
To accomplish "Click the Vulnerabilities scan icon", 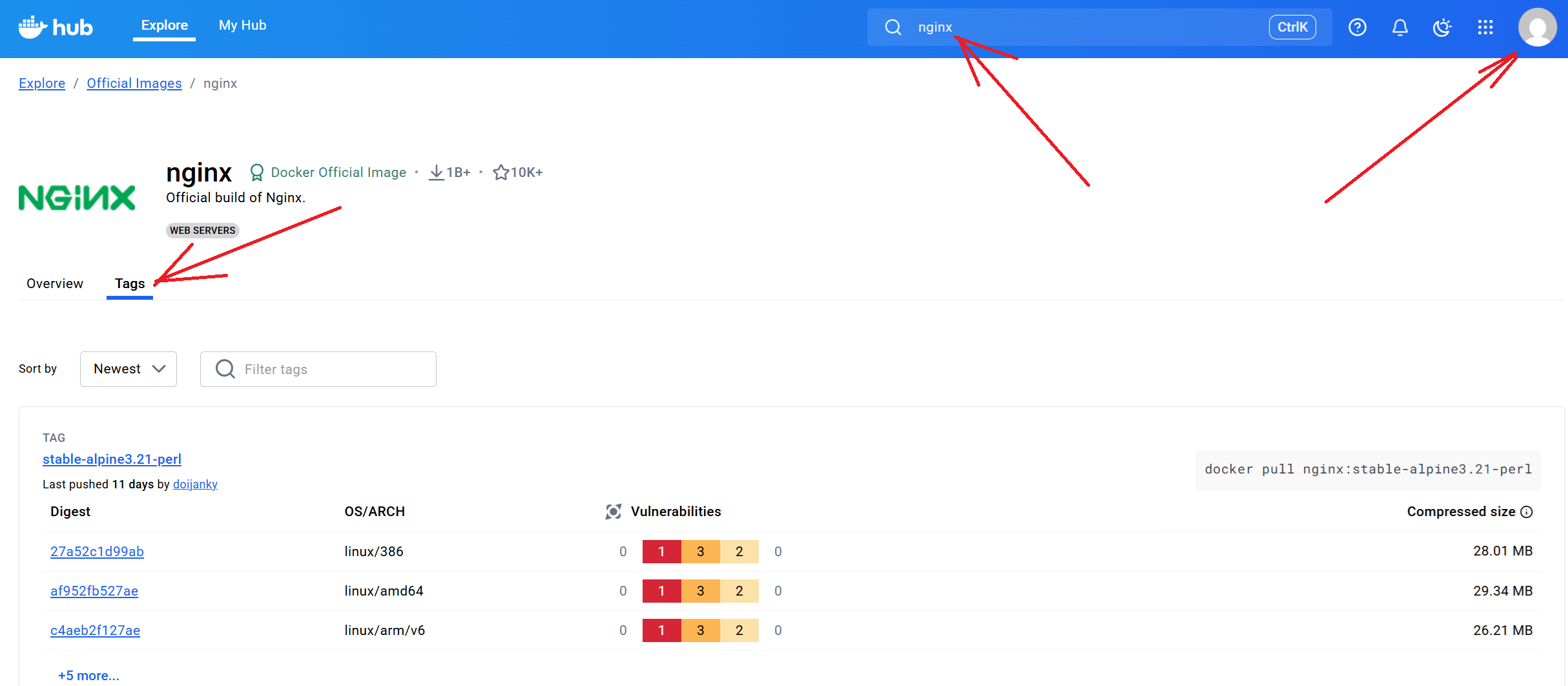I will [614, 512].
